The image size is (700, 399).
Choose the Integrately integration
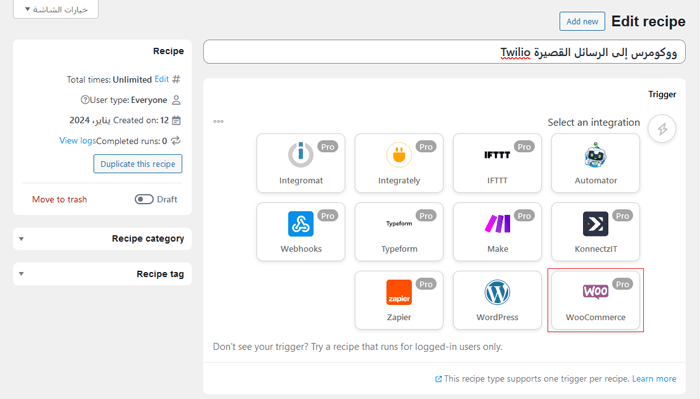[399, 163]
